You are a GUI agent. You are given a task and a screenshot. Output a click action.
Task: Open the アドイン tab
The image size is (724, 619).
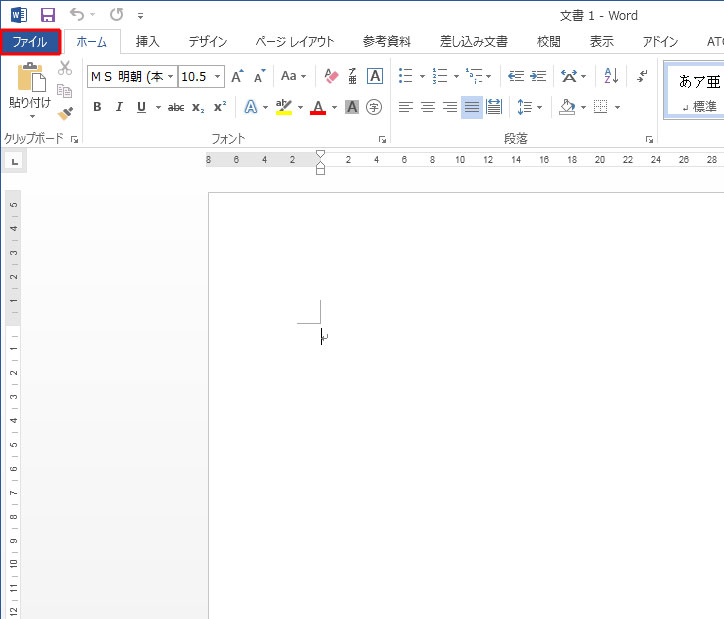(660, 42)
